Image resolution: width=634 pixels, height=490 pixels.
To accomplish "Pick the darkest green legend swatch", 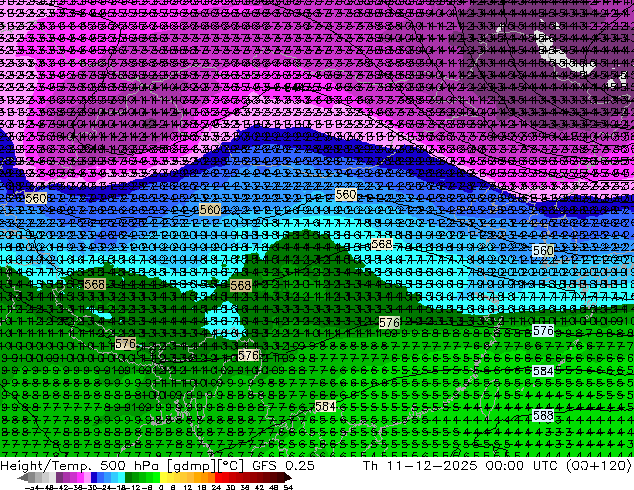I will pyautogui.click(x=129, y=477).
